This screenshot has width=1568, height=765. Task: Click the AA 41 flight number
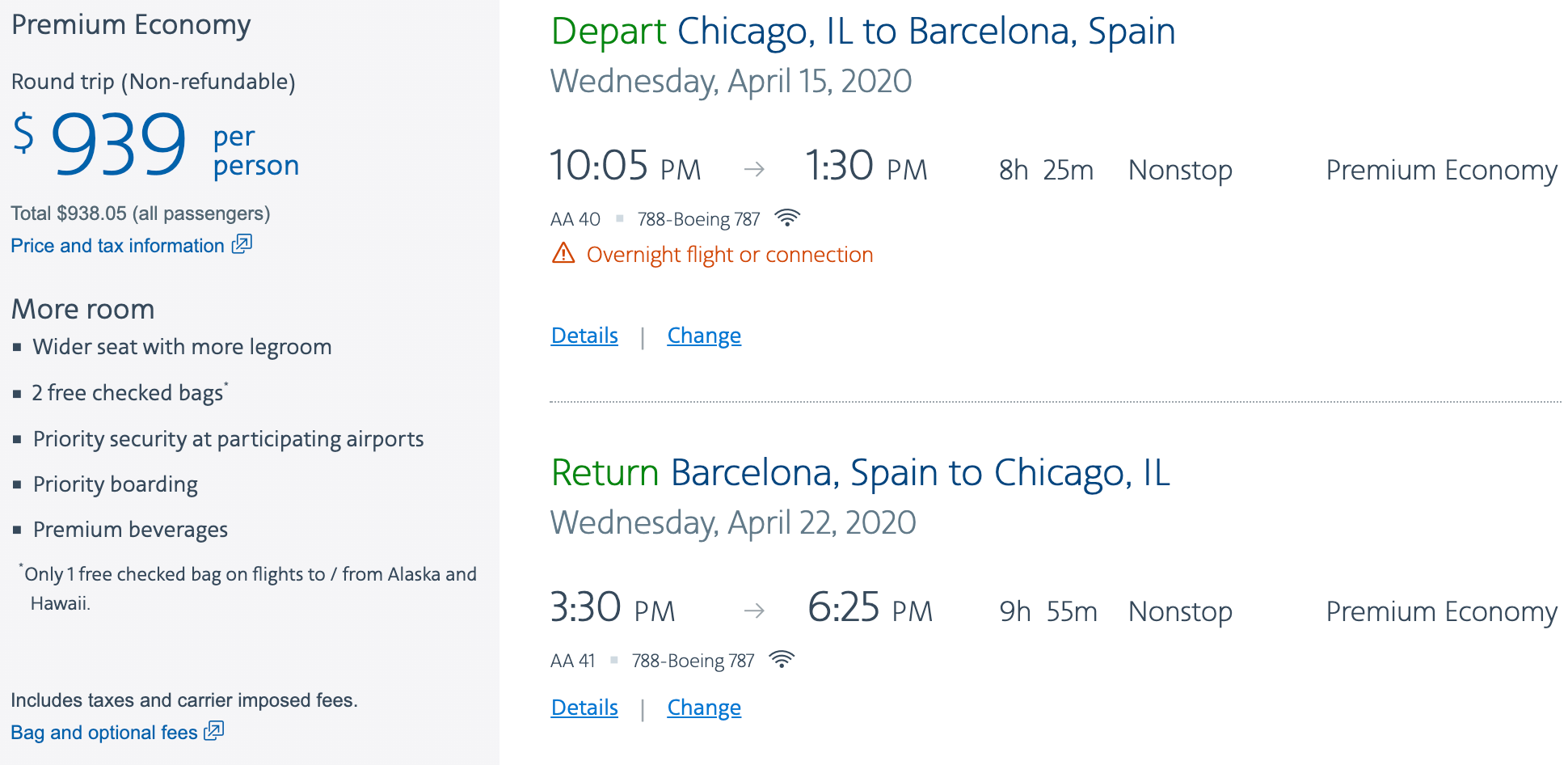tap(572, 661)
